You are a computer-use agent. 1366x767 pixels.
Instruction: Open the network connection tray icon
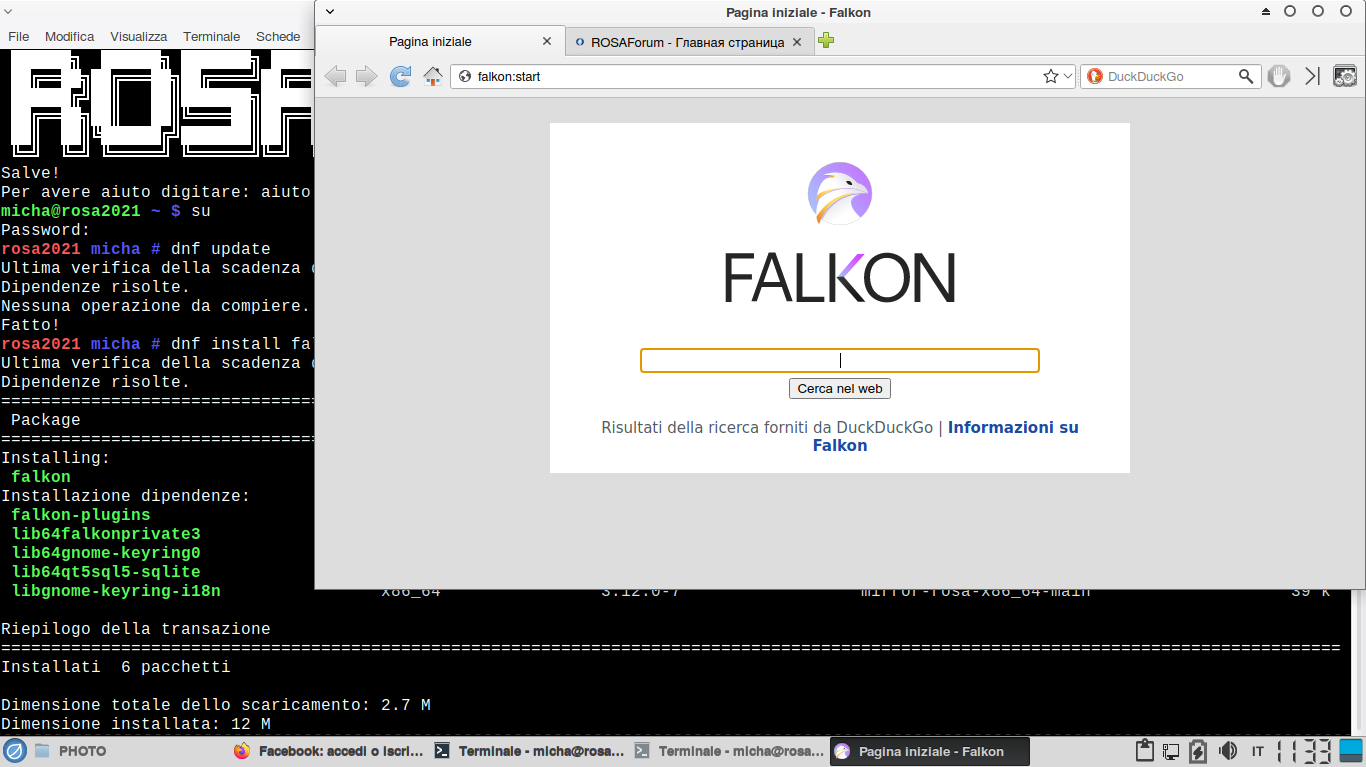(1171, 751)
